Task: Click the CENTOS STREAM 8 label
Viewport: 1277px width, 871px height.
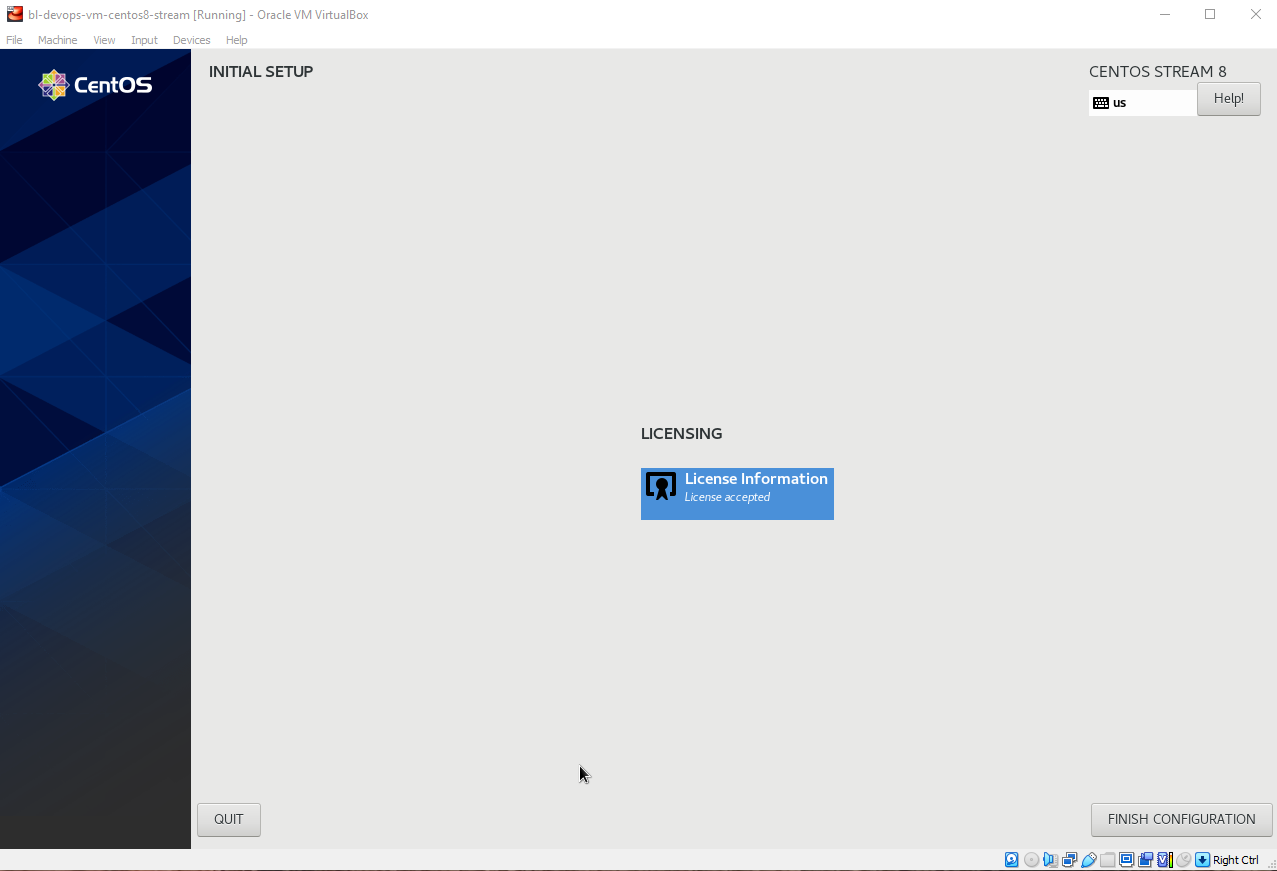Action: 1158,72
